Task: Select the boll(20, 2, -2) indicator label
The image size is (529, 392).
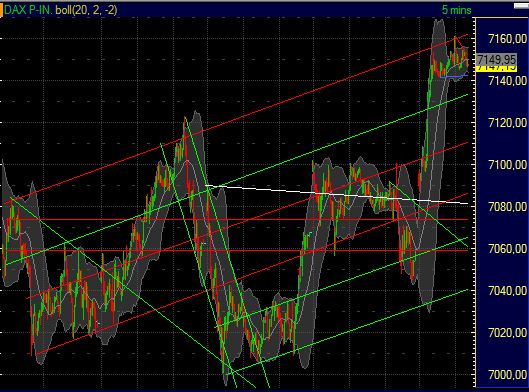Action: click(x=86, y=10)
